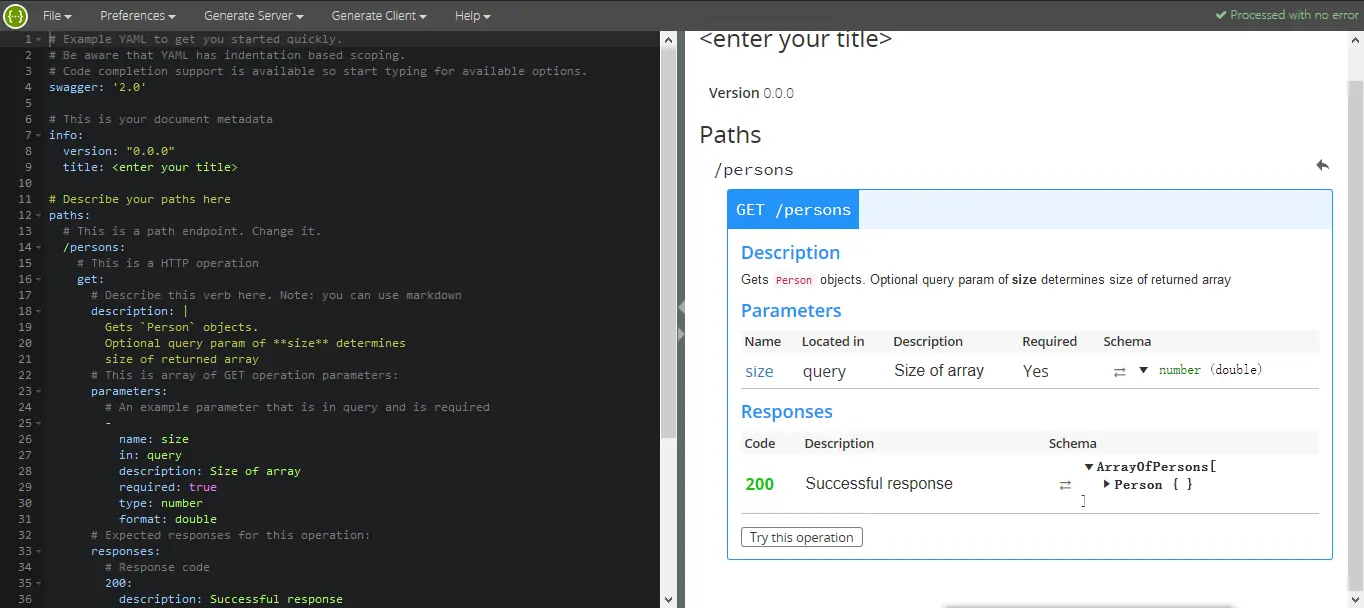The width and height of the screenshot is (1364, 608).
Task: Click the 200 response code
Action: coord(759,484)
